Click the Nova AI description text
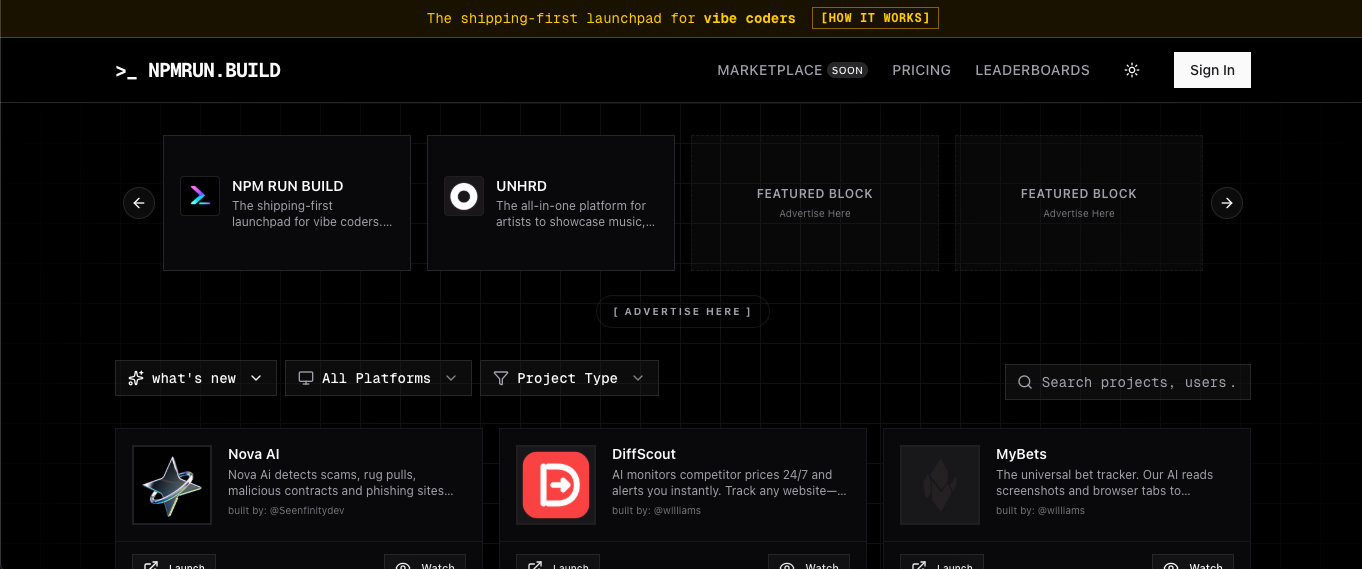 click(341, 483)
